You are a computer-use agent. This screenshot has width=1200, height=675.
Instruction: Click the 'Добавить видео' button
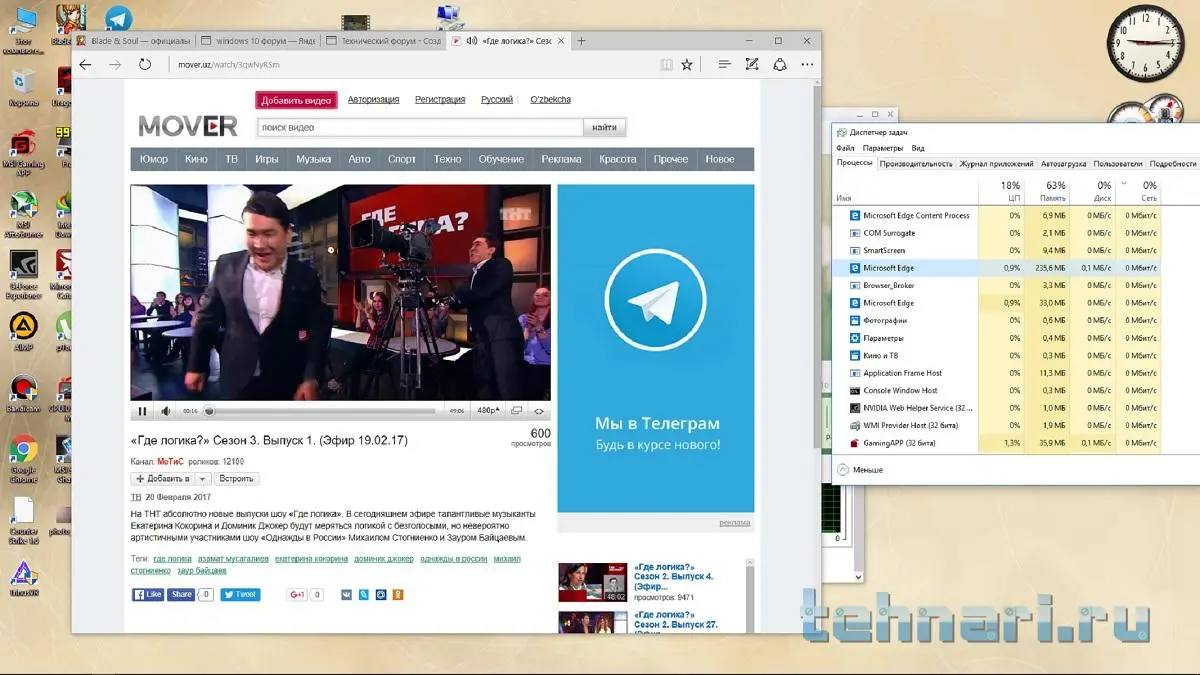pos(296,100)
